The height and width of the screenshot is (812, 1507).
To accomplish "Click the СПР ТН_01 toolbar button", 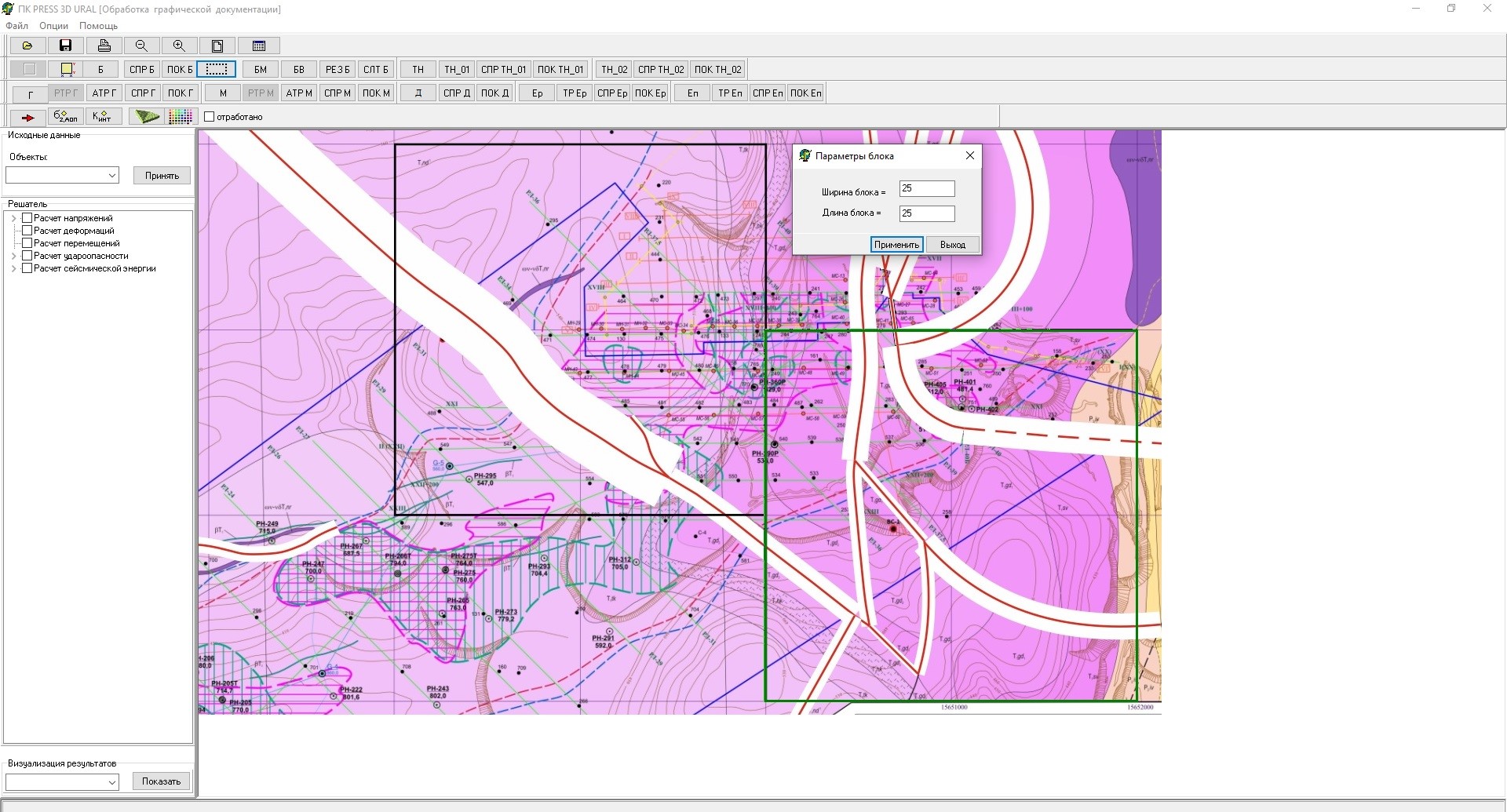I will click(504, 69).
